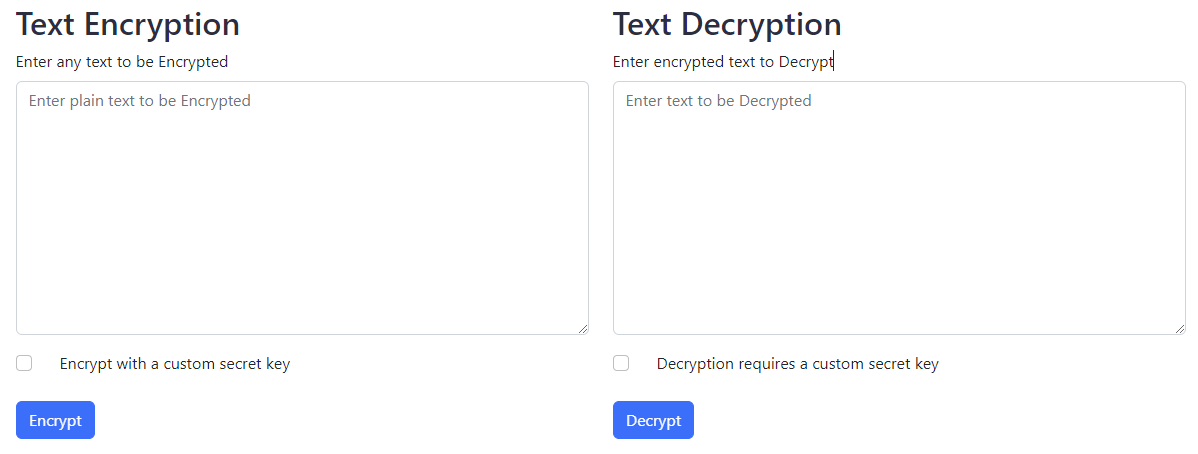Click the word 'Encryption' in left heading
The width and height of the screenshot is (1198, 454).
tap(162, 24)
